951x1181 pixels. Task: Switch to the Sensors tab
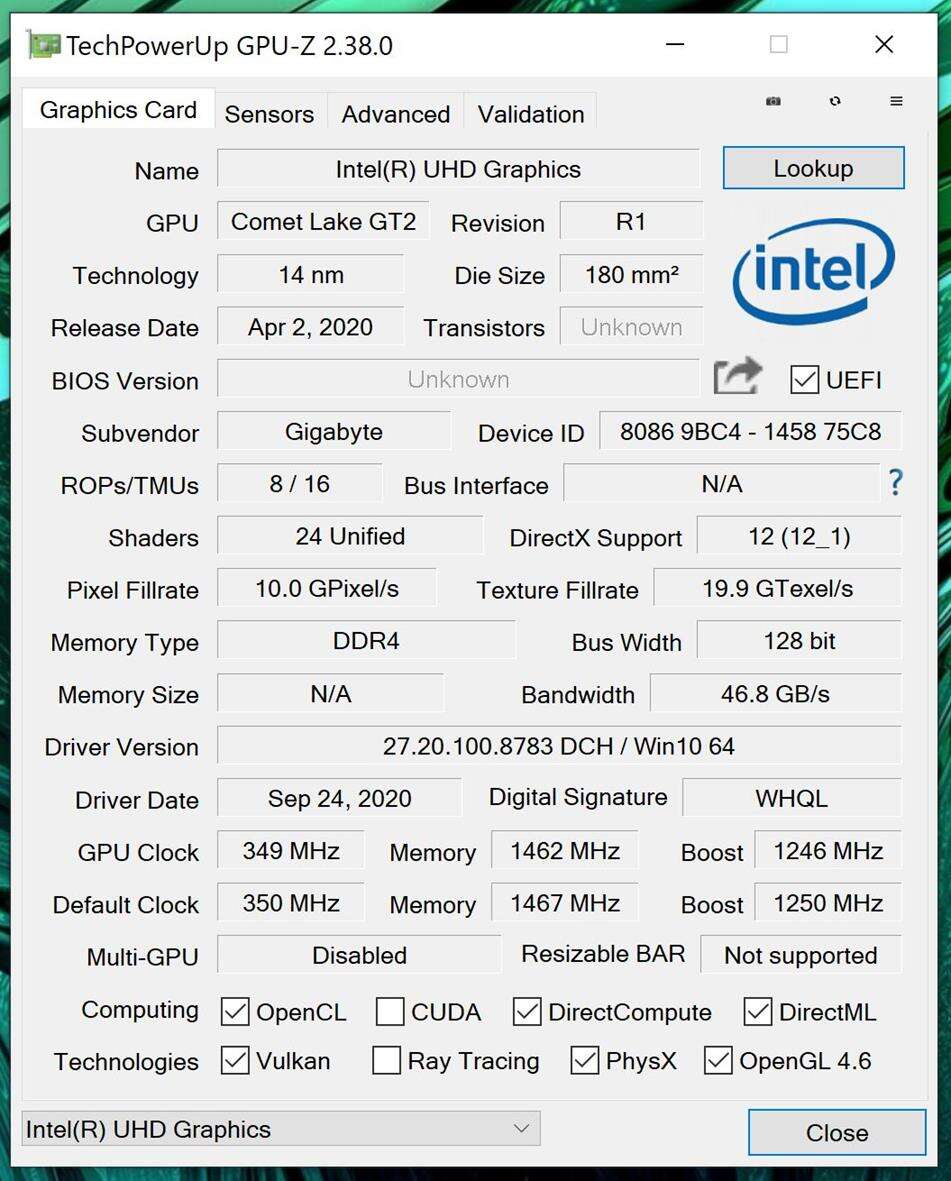(269, 114)
